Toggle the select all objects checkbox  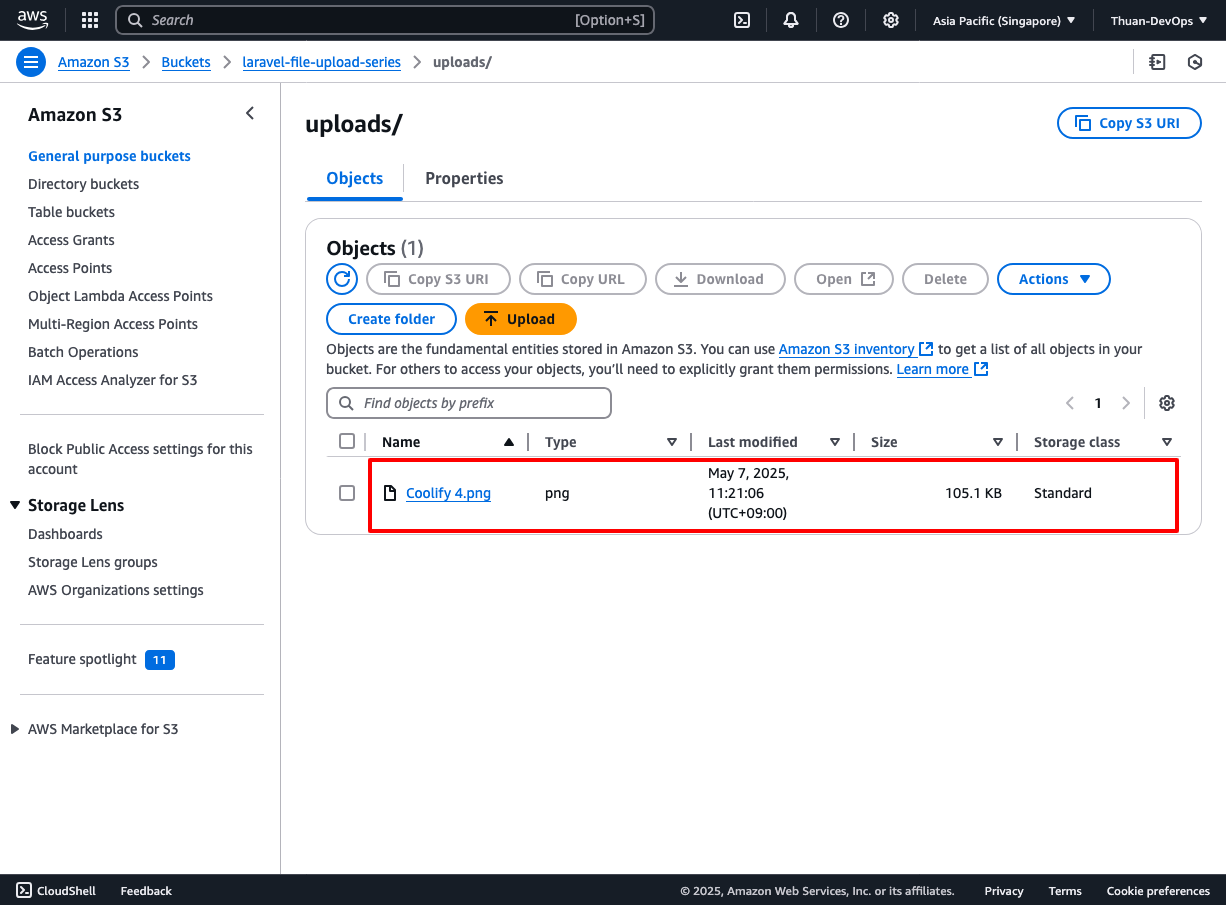[347, 442]
